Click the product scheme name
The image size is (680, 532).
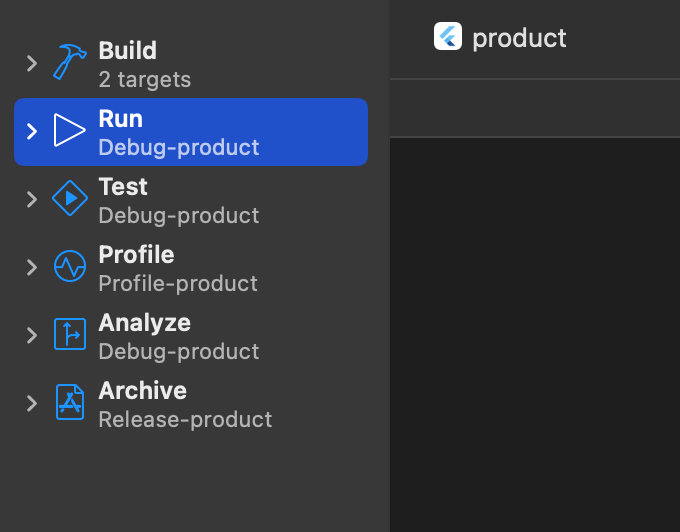(x=519, y=38)
